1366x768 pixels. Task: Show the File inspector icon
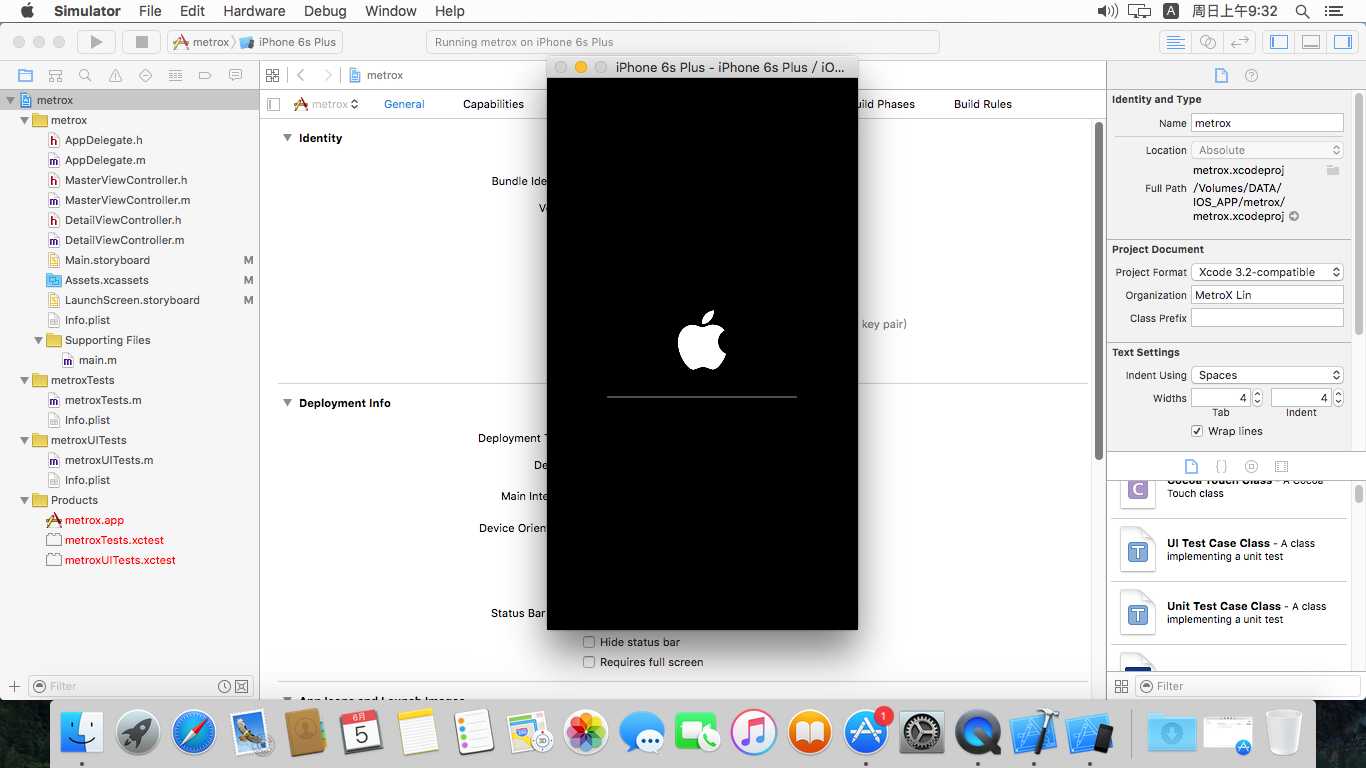(1221, 75)
